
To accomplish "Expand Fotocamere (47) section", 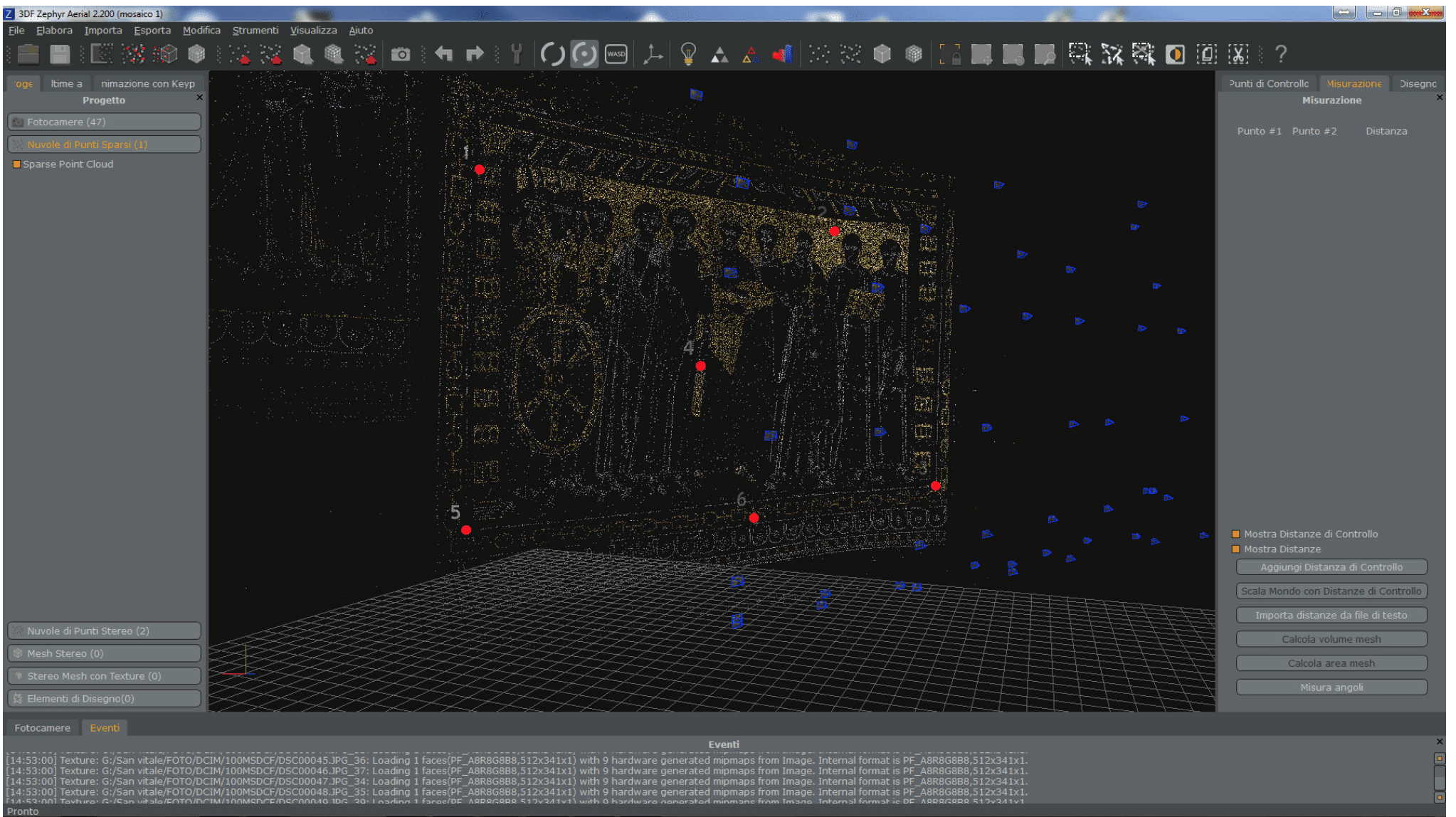I will [x=104, y=122].
